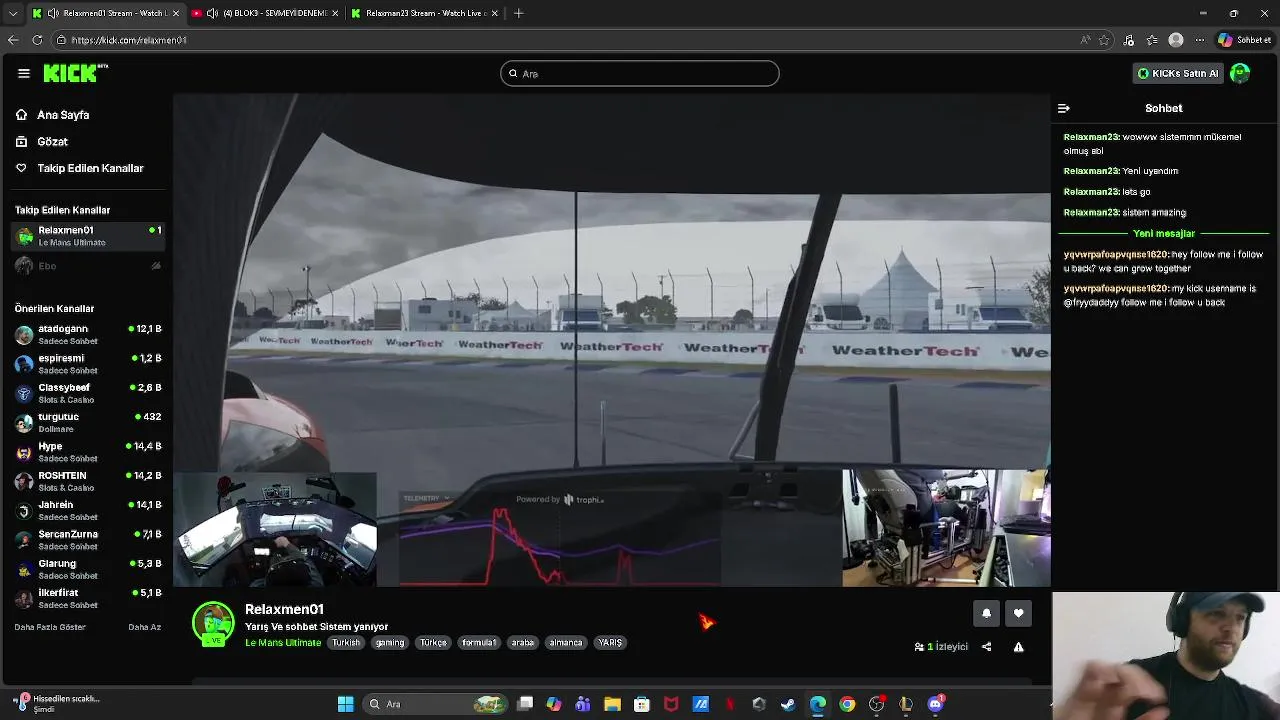Open recommended channel SercanZurna
The width and height of the screenshot is (1280, 720).
click(x=87, y=540)
